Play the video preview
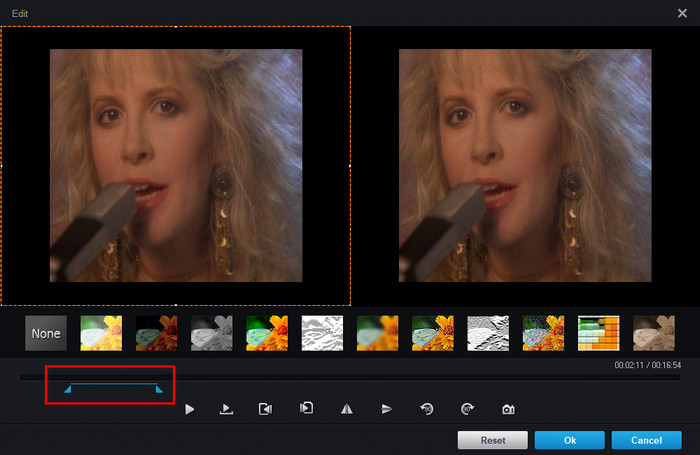The width and height of the screenshot is (700, 455). (x=190, y=409)
